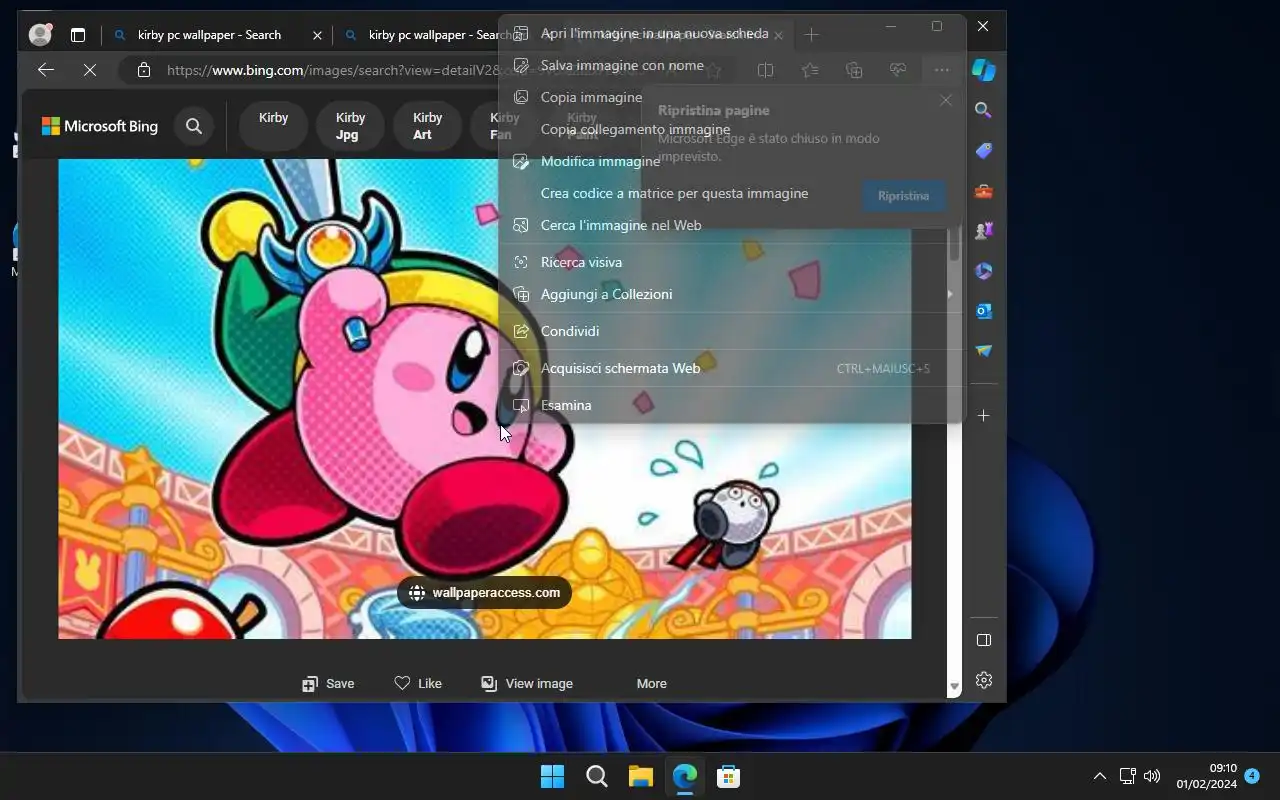Open the tab actions menu icon
This screenshot has height=800, width=1280.
78,35
